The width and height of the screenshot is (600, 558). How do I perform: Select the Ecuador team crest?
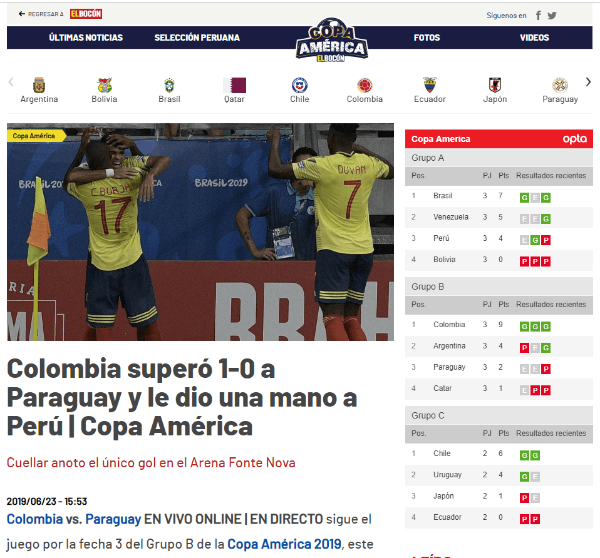pos(430,85)
